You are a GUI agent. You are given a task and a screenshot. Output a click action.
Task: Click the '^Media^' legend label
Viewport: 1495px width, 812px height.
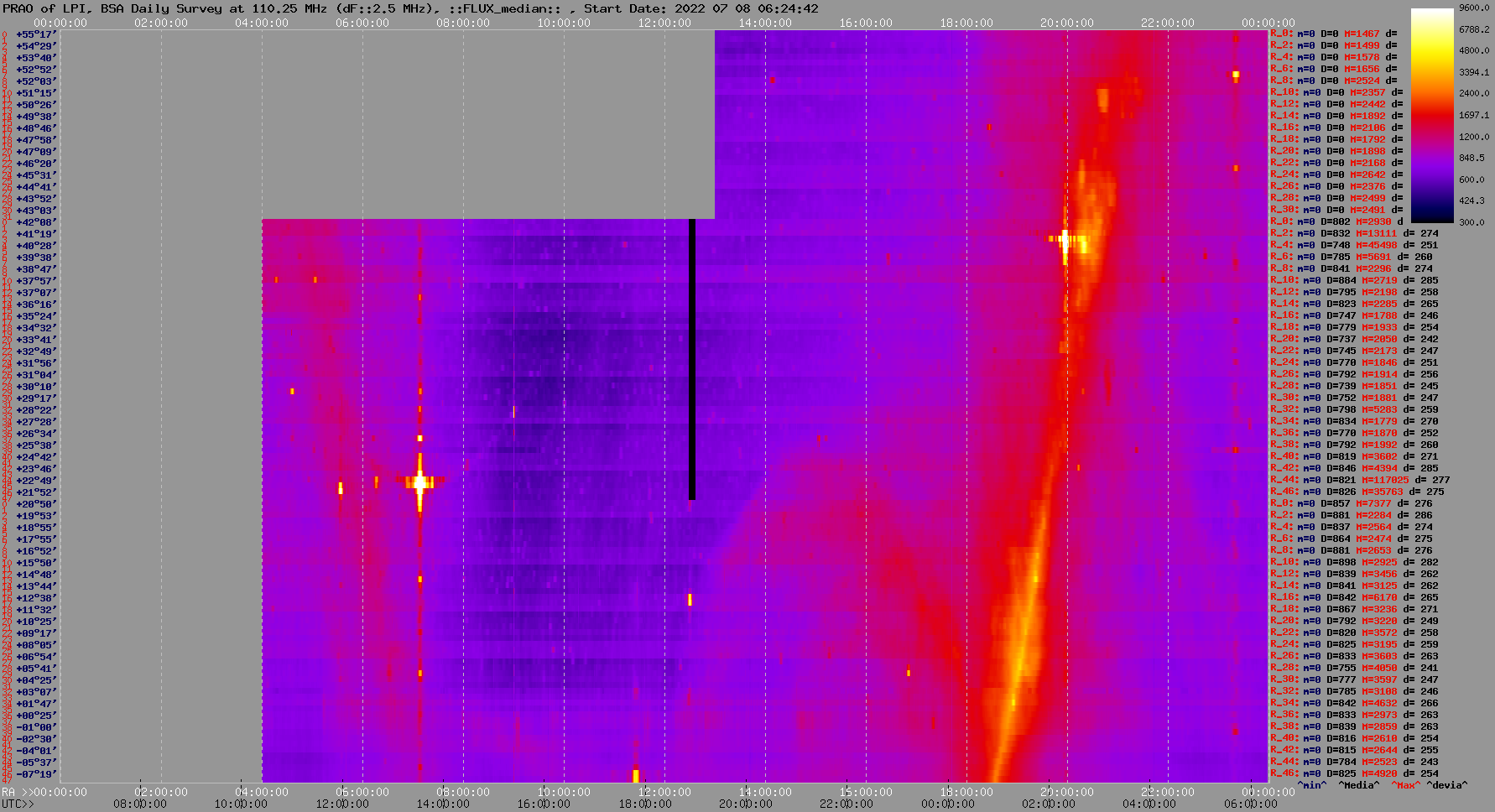(1359, 785)
